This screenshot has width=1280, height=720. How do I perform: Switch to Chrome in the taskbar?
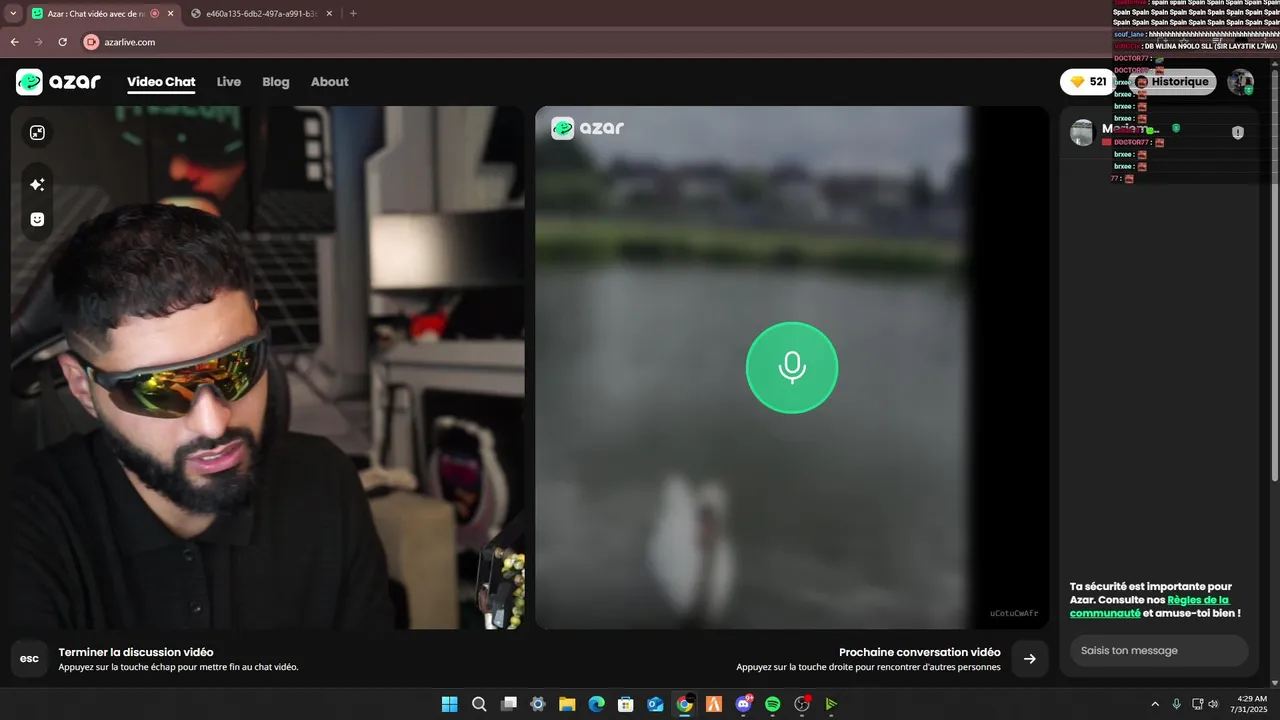[684, 704]
